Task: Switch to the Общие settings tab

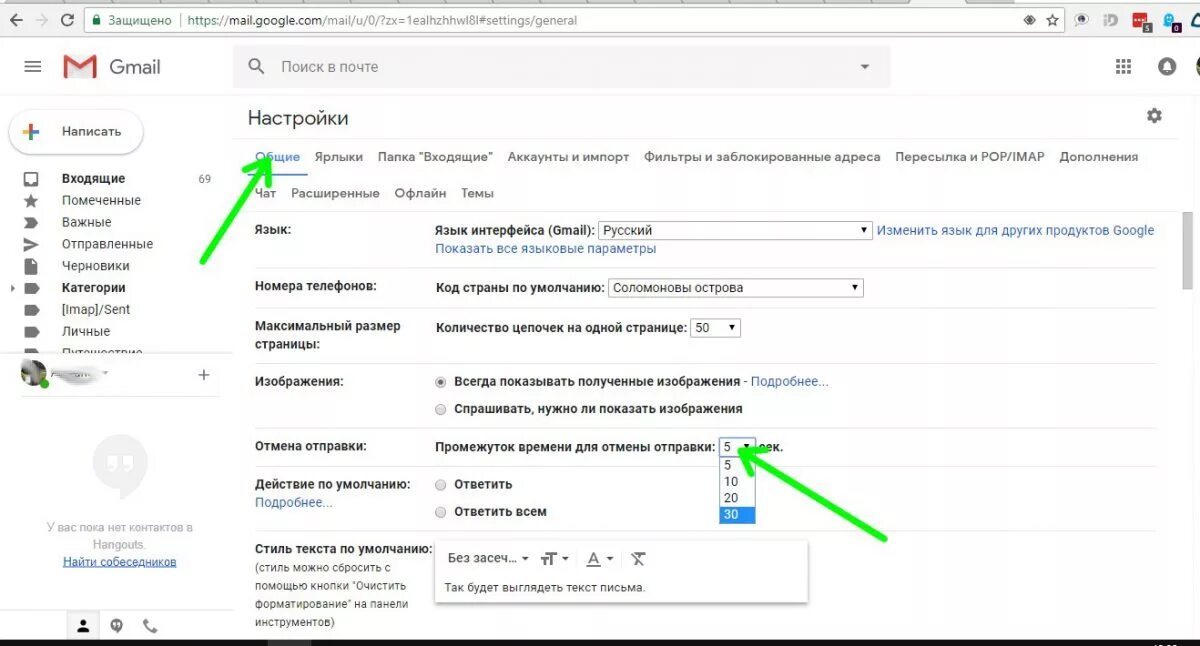Action: coord(277,157)
